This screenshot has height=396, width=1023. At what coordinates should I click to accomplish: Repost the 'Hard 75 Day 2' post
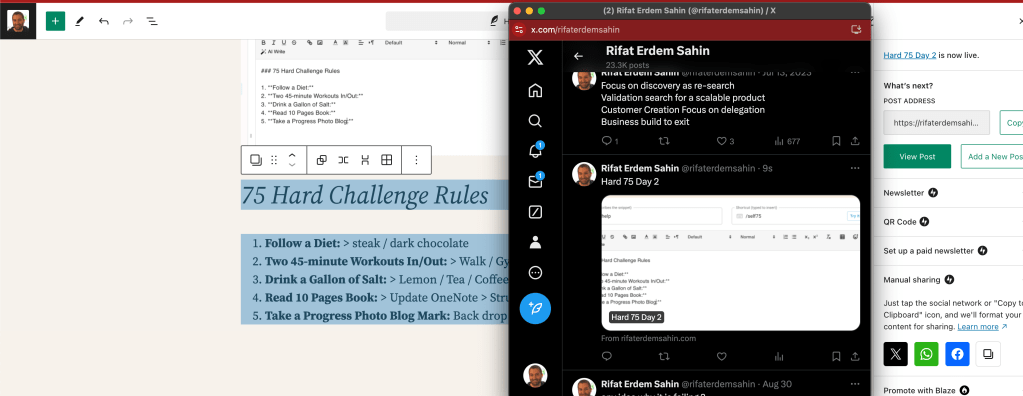coord(664,356)
